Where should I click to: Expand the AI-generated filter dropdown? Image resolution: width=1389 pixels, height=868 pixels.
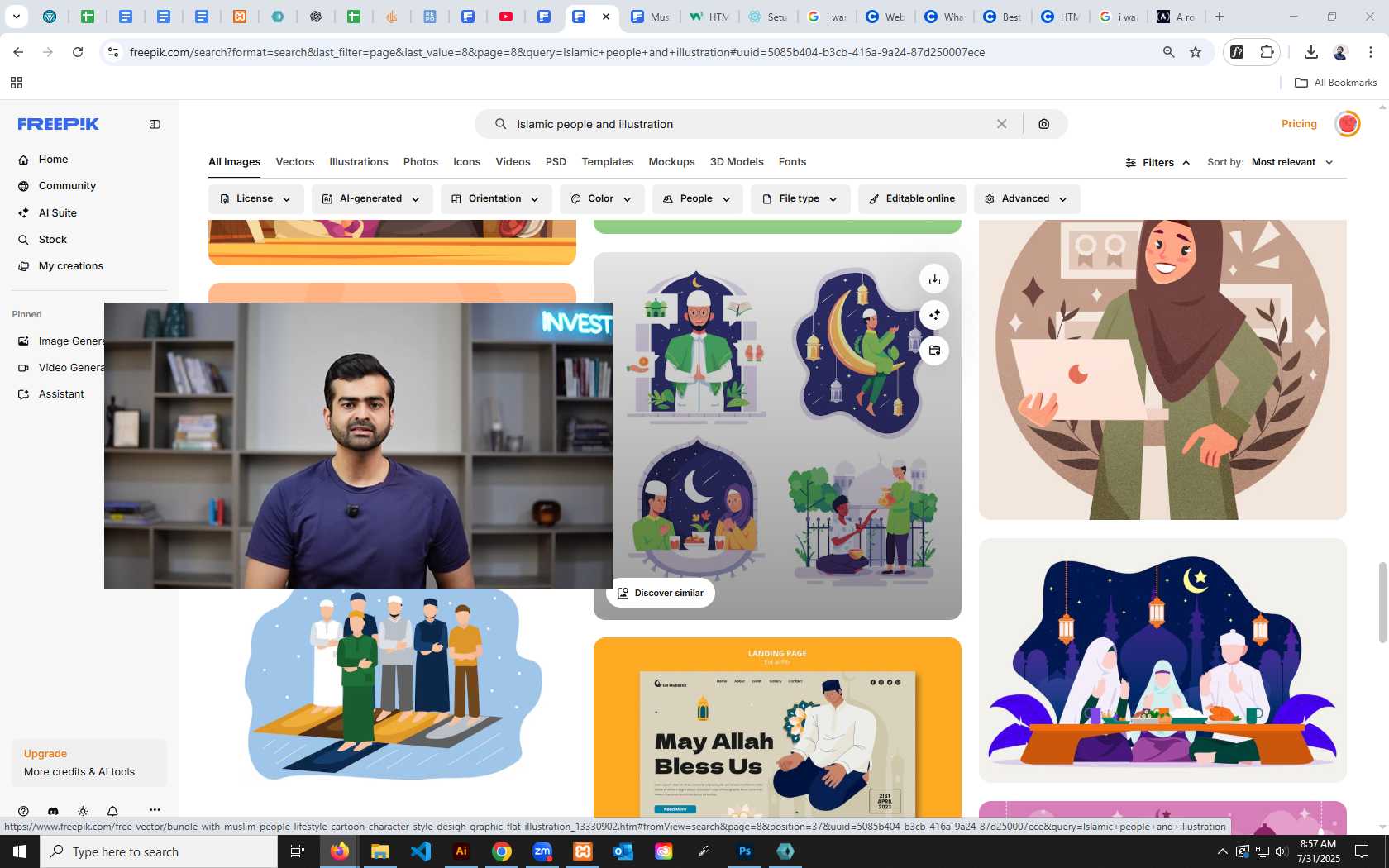click(x=372, y=199)
